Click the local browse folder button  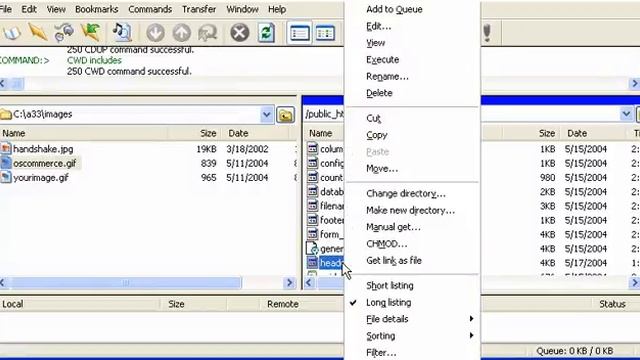pos(285,115)
